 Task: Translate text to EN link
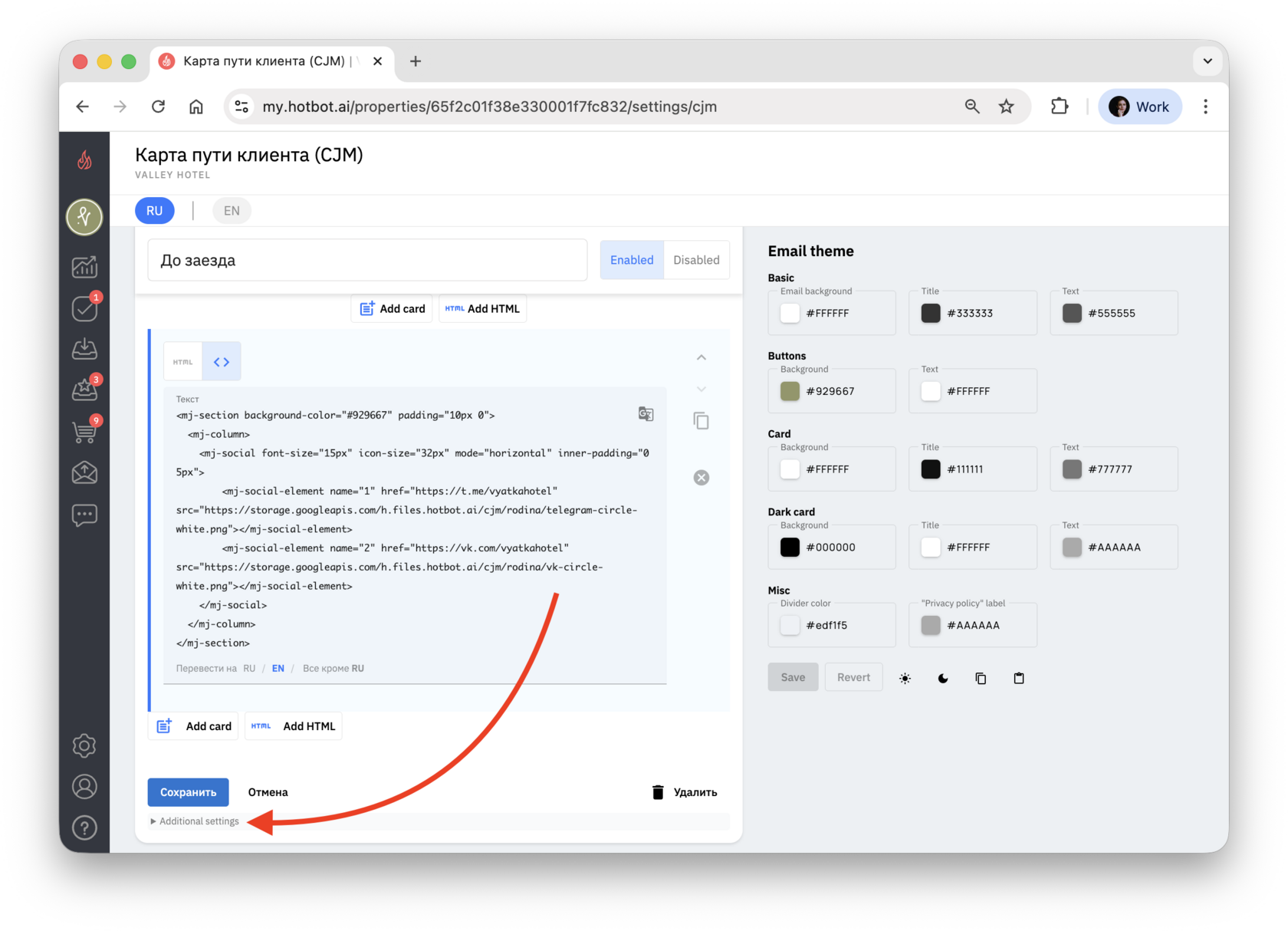tap(278, 669)
